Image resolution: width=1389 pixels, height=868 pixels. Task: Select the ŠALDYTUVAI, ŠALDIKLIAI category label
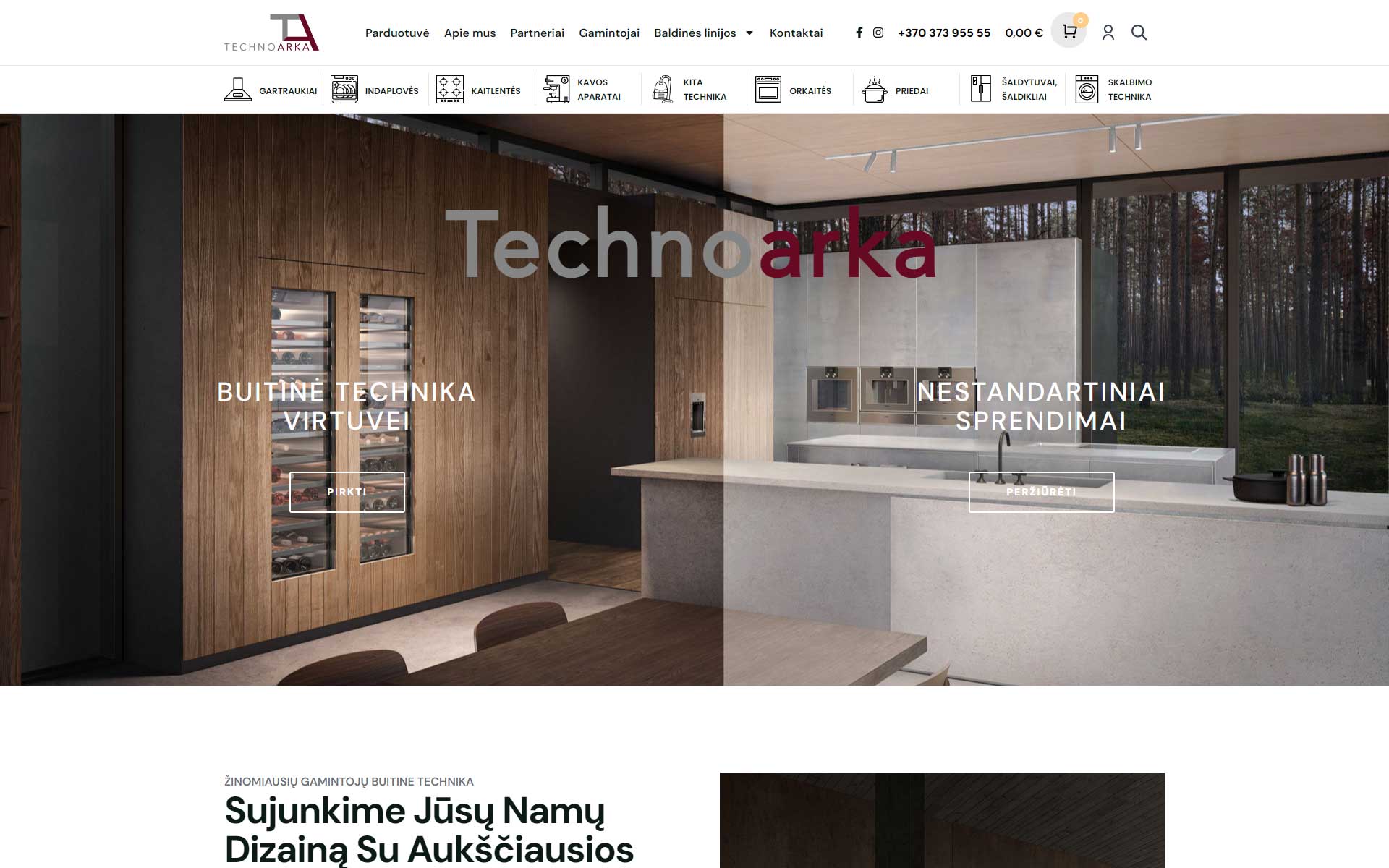(x=1029, y=90)
